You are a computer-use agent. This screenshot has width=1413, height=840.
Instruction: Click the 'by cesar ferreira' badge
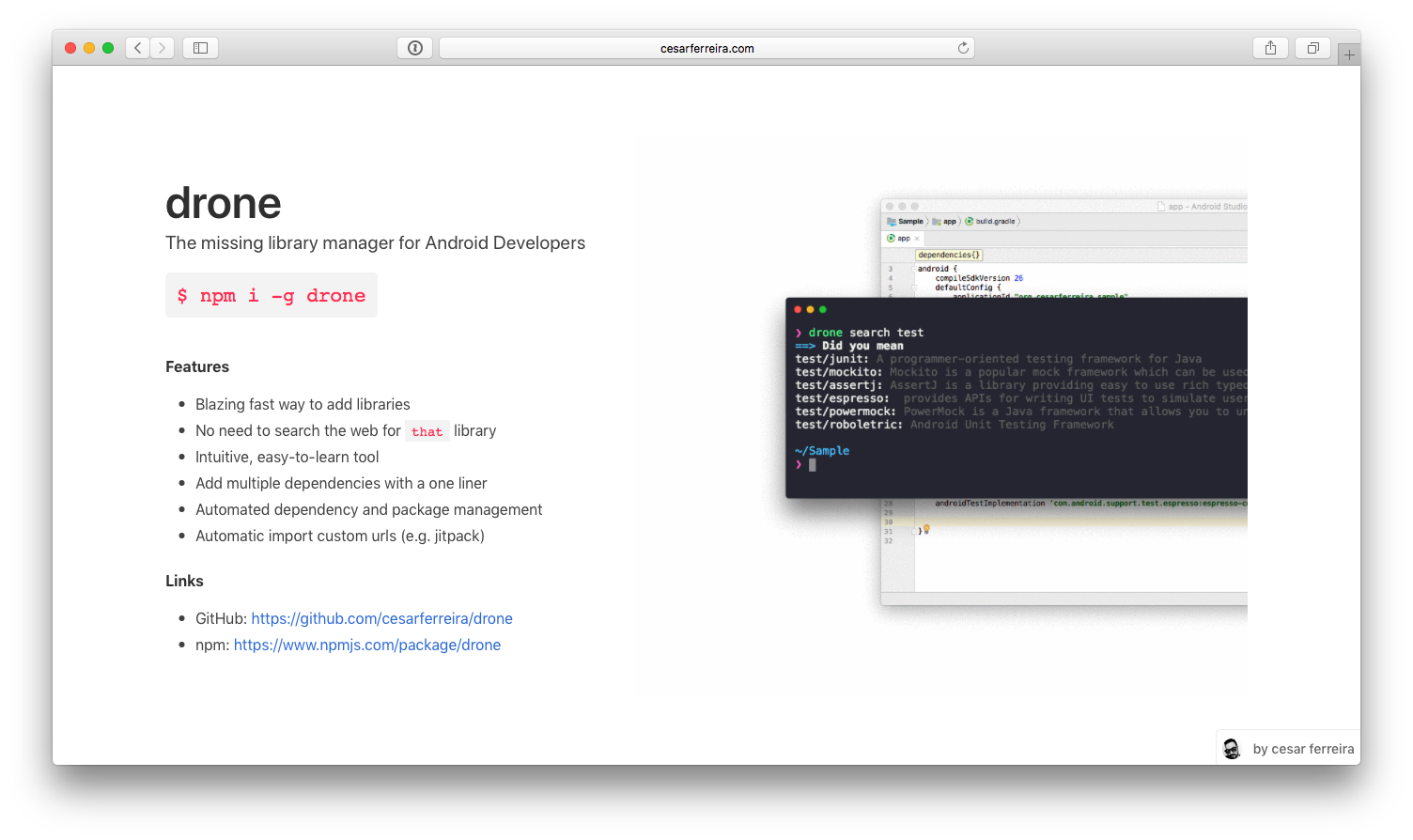coord(1288,748)
